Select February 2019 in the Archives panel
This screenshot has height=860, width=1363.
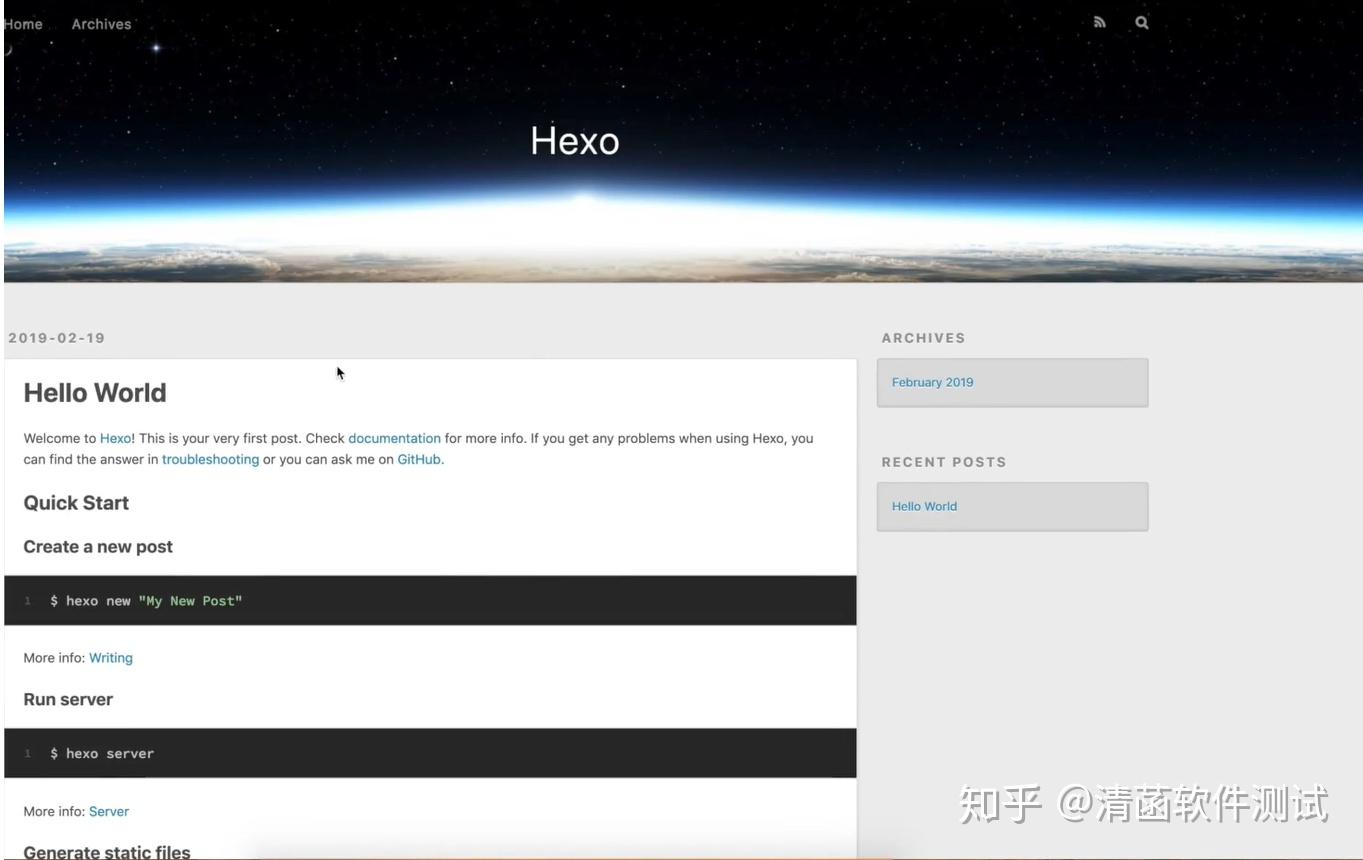[x=932, y=382]
